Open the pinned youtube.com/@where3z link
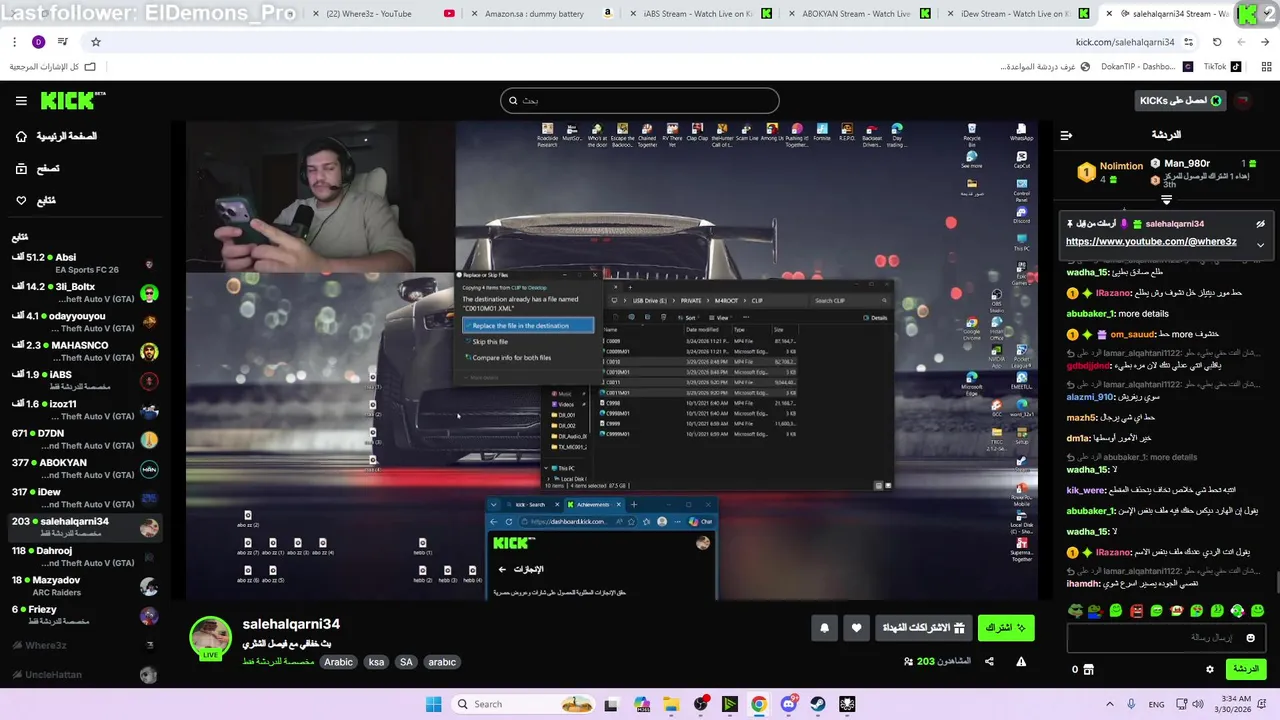Image resolution: width=1280 pixels, height=720 pixels. click(1151, 241)
